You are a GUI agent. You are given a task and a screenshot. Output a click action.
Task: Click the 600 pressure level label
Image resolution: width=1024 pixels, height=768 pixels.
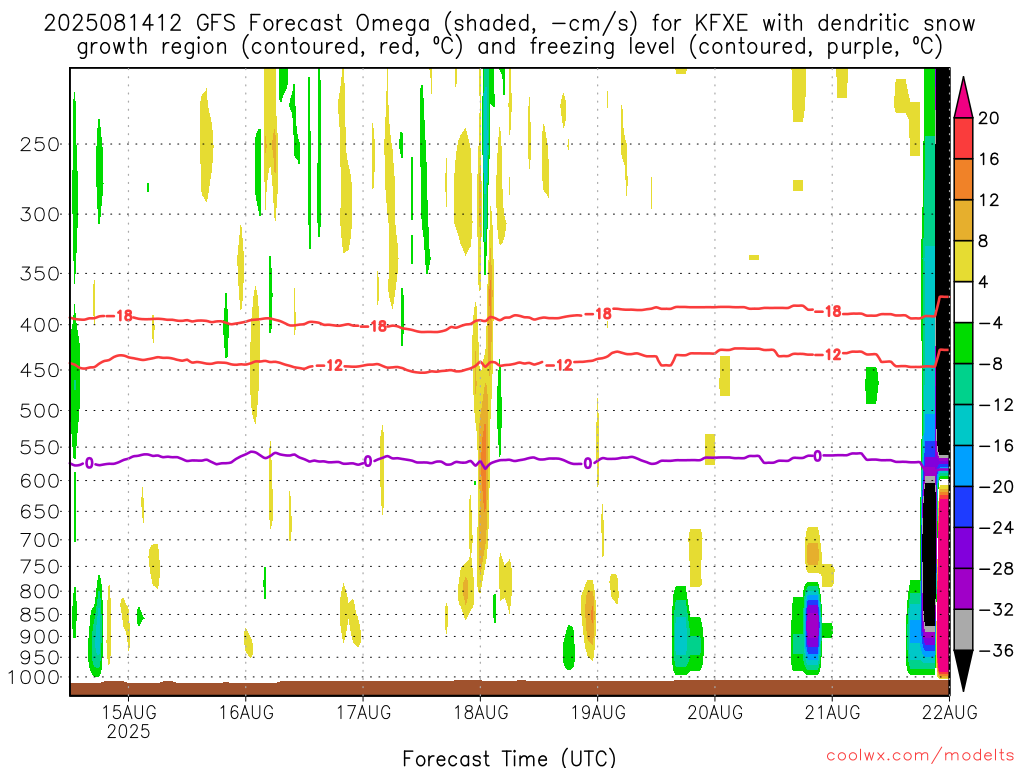pos(40,481)
